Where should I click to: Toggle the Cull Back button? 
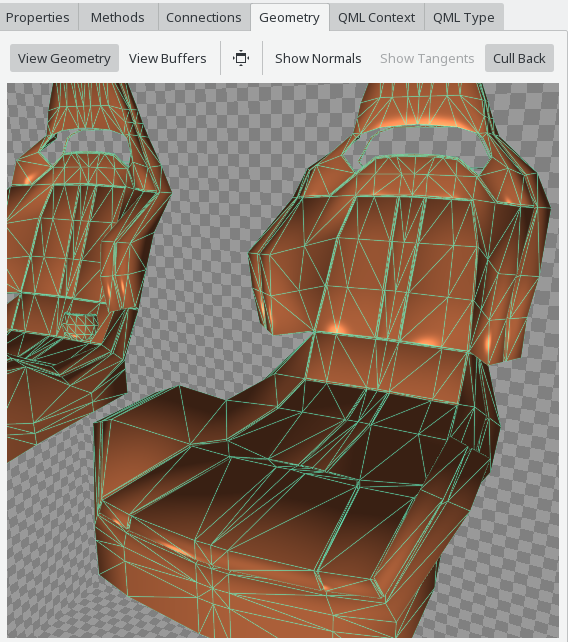tap(519, 58)
